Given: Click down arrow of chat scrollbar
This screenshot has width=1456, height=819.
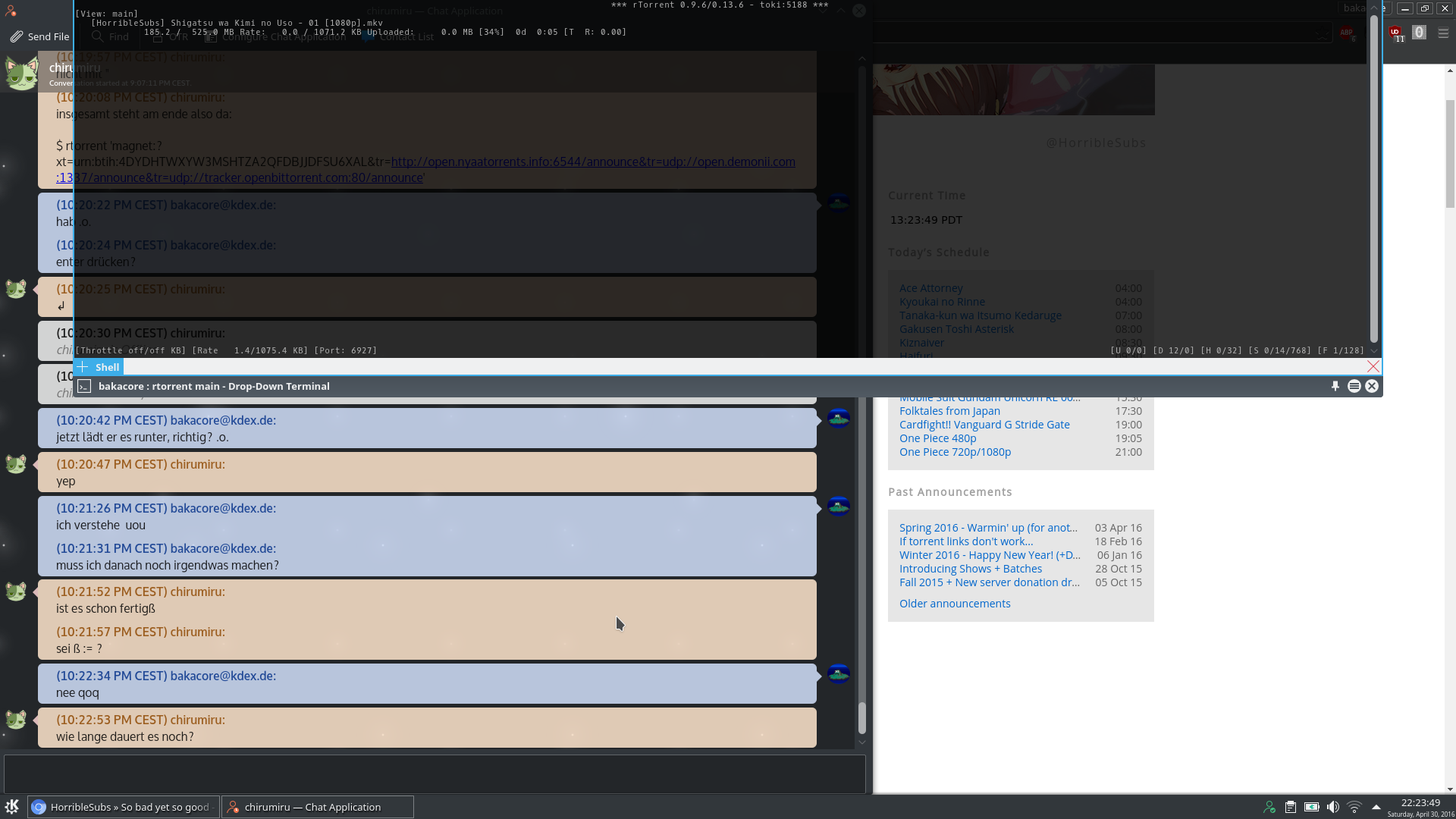Looking at the screenshot, I should pyautogui.click(x=861, y=742).
